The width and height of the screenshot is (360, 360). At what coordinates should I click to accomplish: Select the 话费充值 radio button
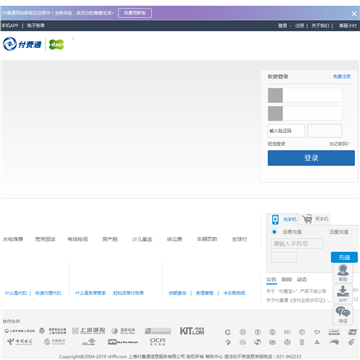click(x=274, y=232)
